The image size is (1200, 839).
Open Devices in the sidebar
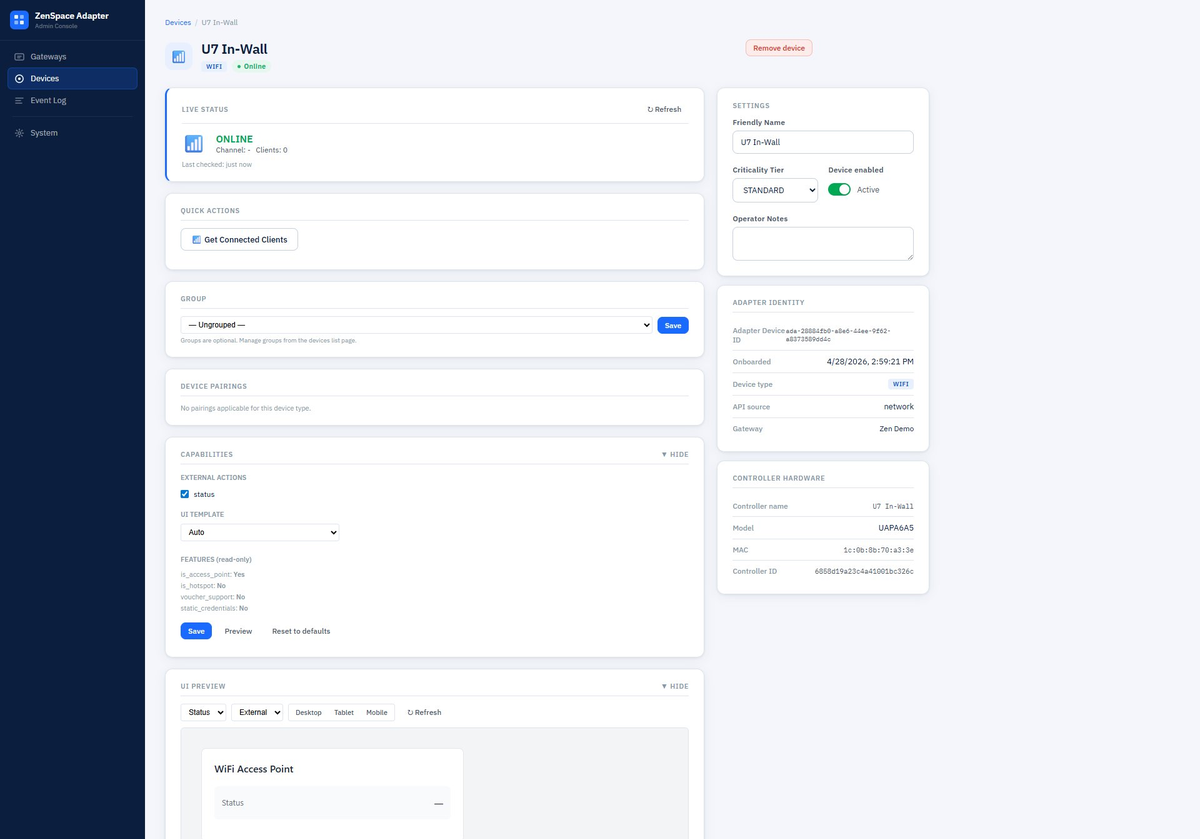coord(72,79)
